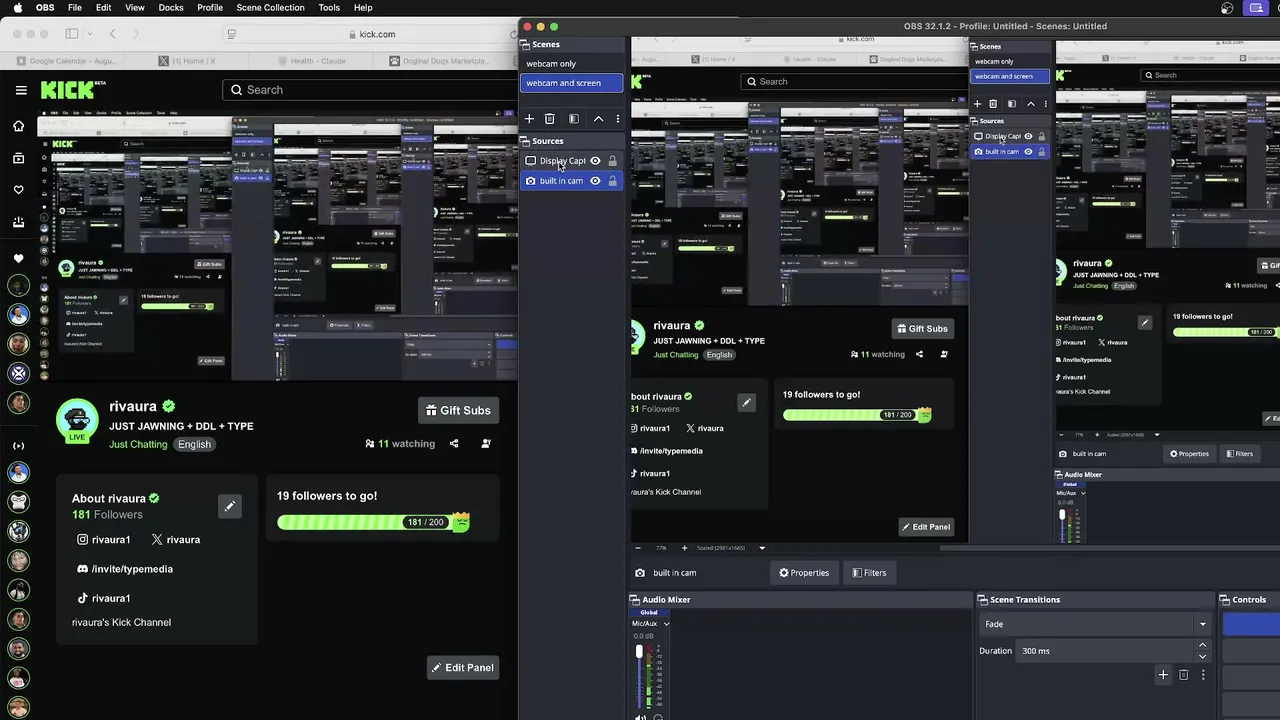Image resolution: width=1280 pixels, height=720 pixels.
Task: Toggle visibility of the Display Capture source
Action: (x=595, y=161)
